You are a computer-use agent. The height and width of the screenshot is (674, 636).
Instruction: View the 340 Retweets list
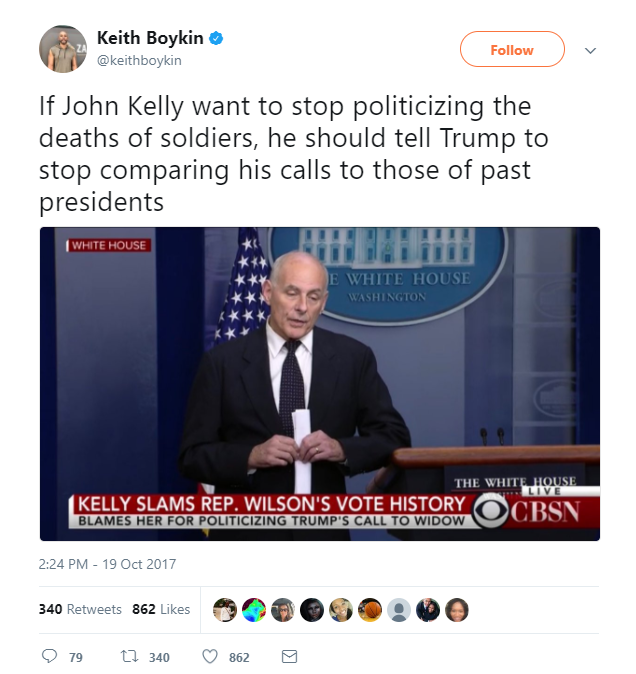pyautogui.click(x=80, y=609)
